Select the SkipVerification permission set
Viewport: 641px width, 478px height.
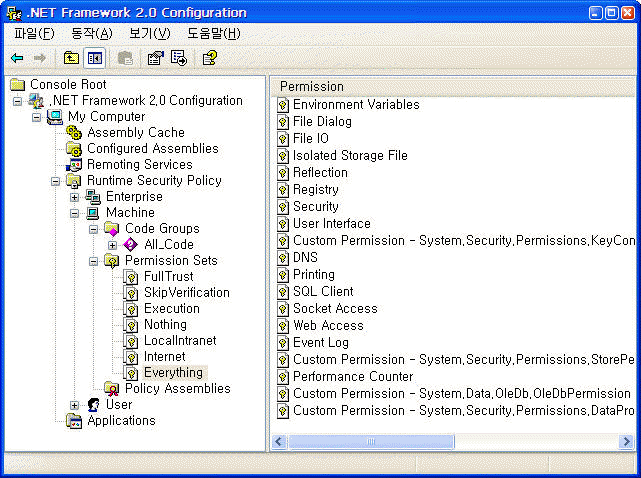(x=186, y=293)
